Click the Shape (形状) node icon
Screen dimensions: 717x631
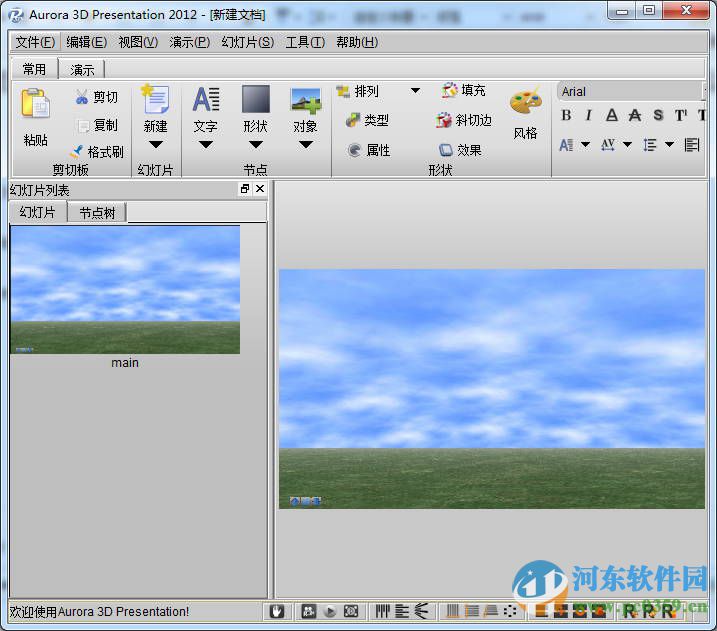click(256, 99)
